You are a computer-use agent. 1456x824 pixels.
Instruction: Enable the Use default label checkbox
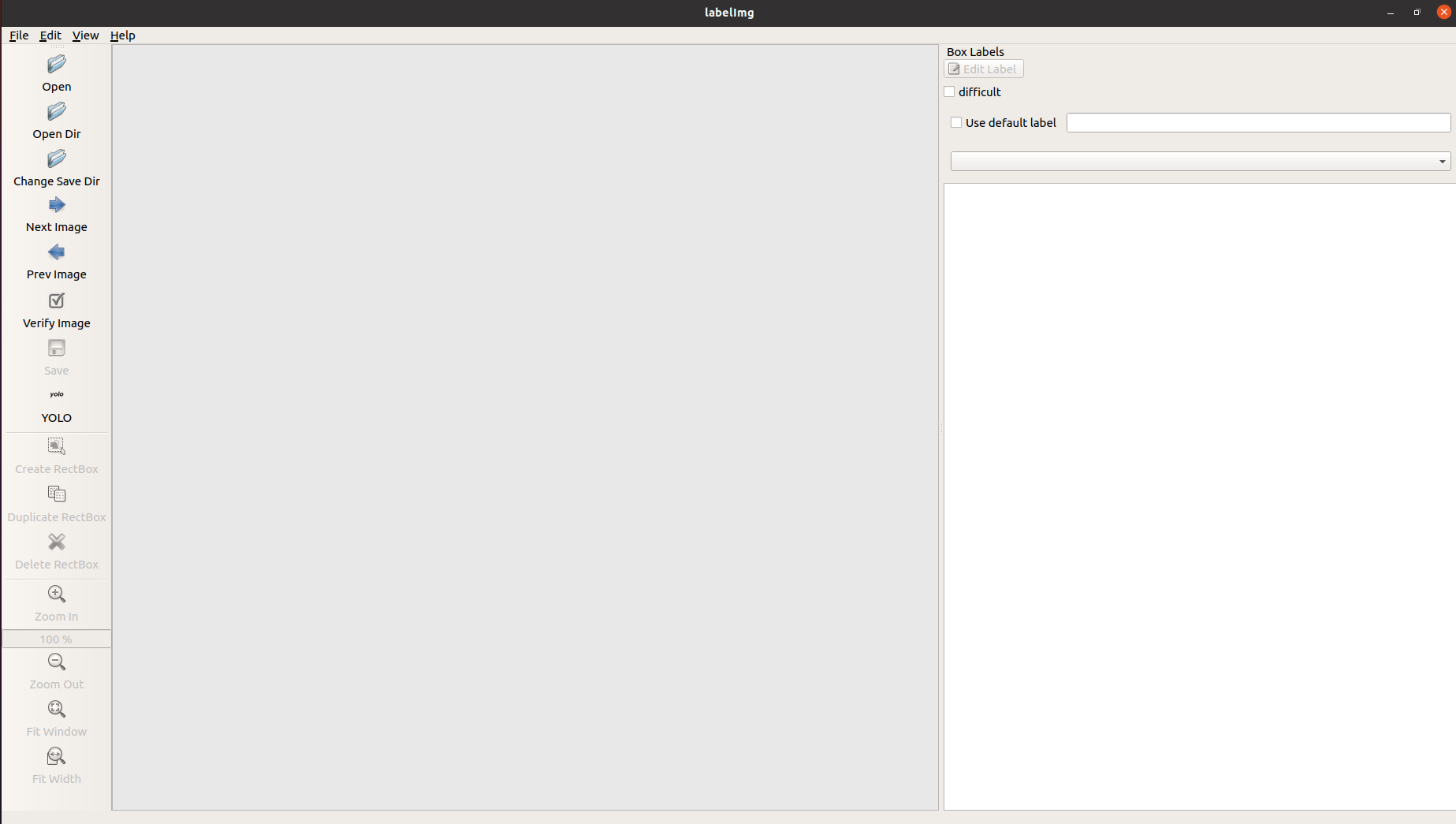tap(956, 123)
